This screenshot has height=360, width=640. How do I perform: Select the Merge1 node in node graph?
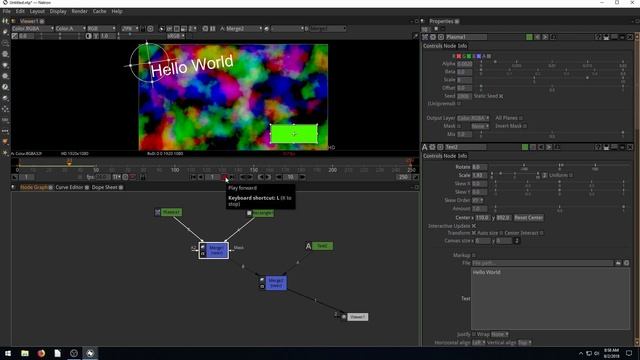pos(214,250)
